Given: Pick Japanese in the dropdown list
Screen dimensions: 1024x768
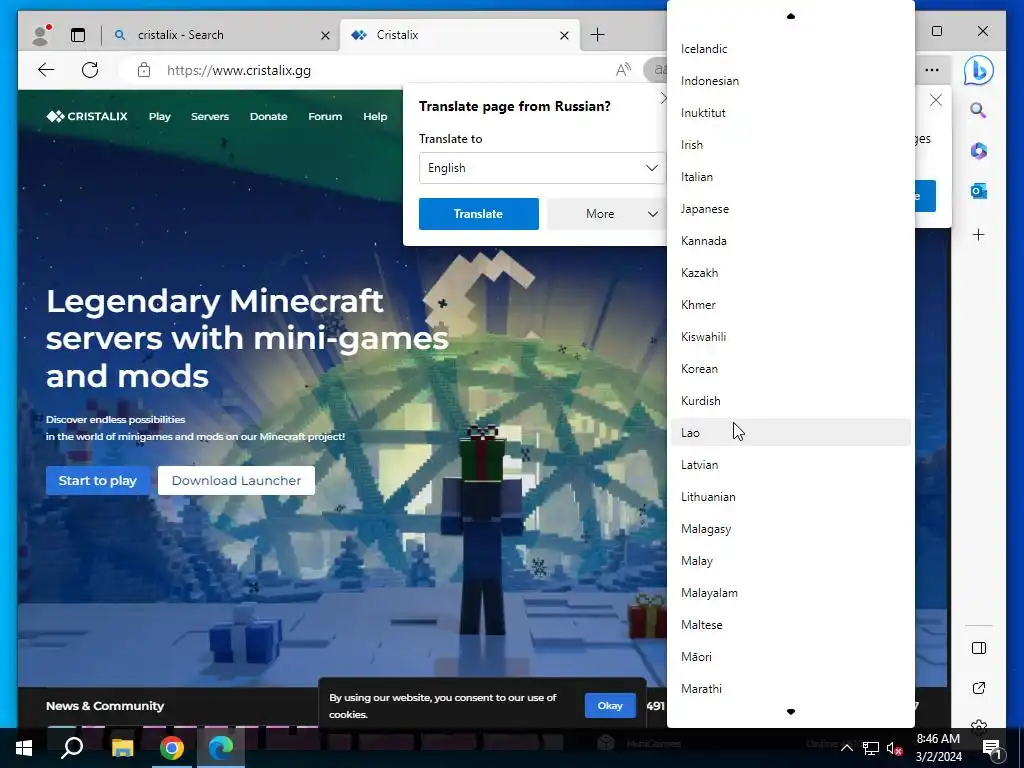Looking at the screenshot, I should click(791, 209).
